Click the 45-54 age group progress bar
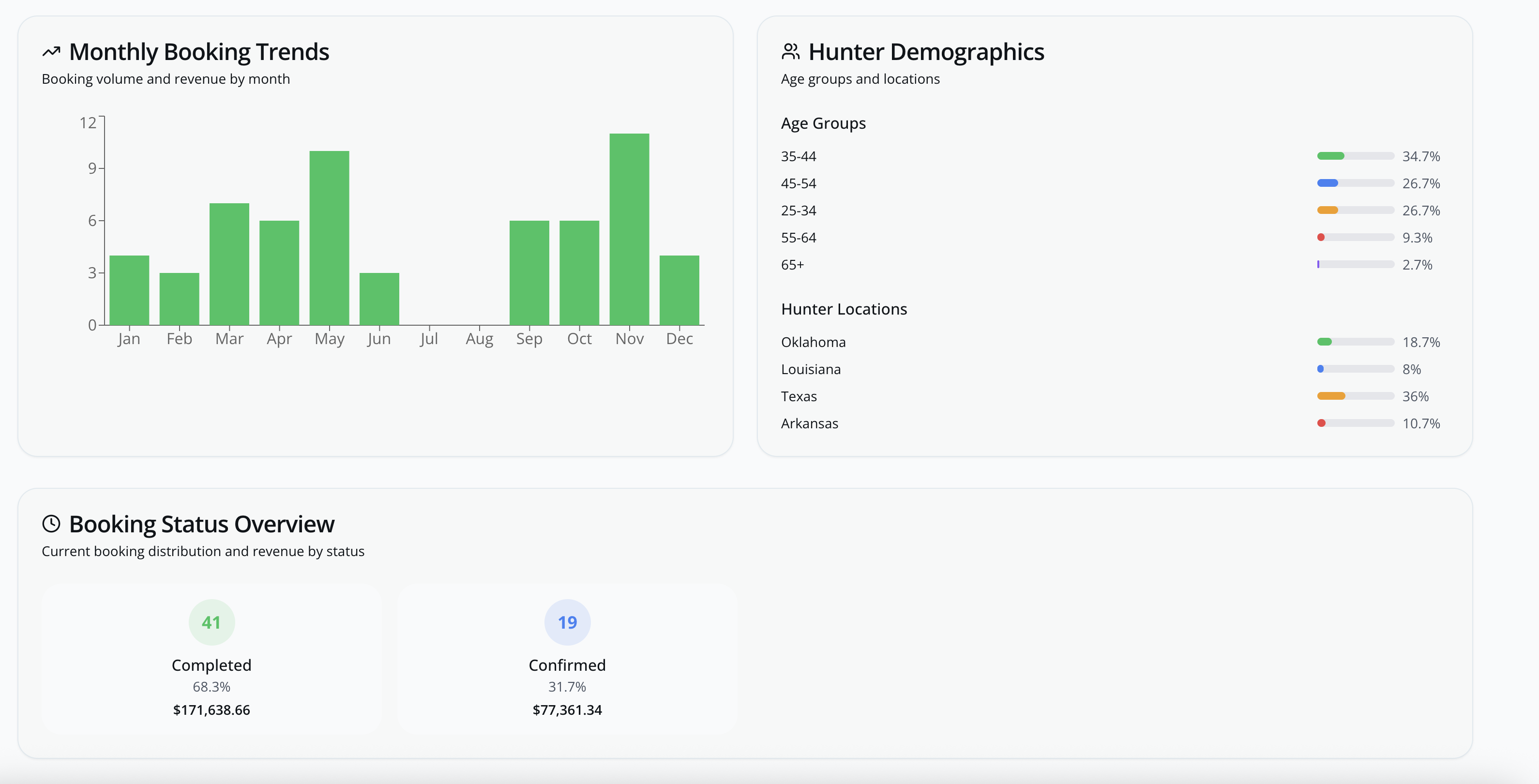This screenshot has width=1539, height=784. click(1356, 183)
